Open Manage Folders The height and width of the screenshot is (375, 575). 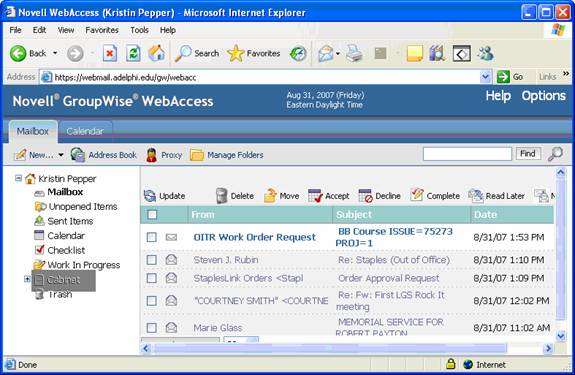[227, 155]
